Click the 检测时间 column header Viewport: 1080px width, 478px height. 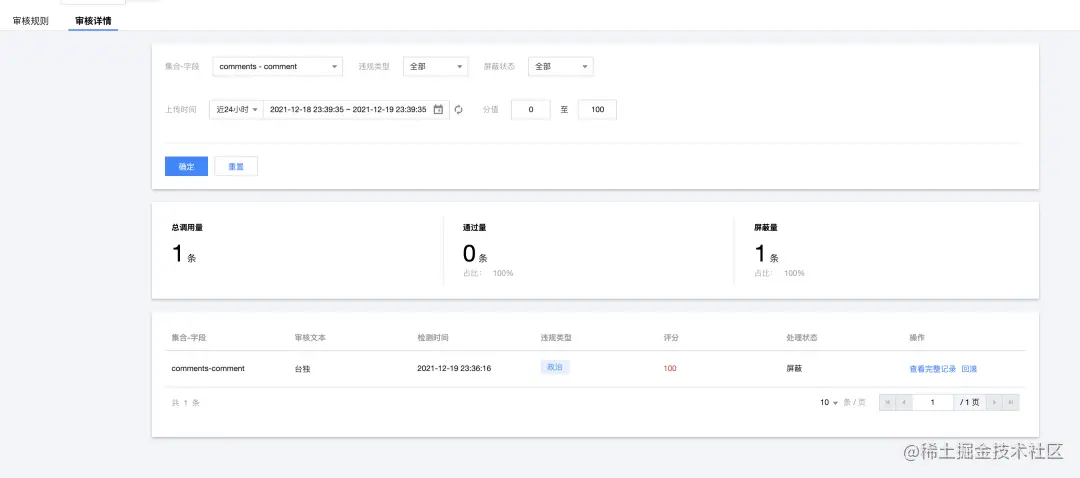433,338
